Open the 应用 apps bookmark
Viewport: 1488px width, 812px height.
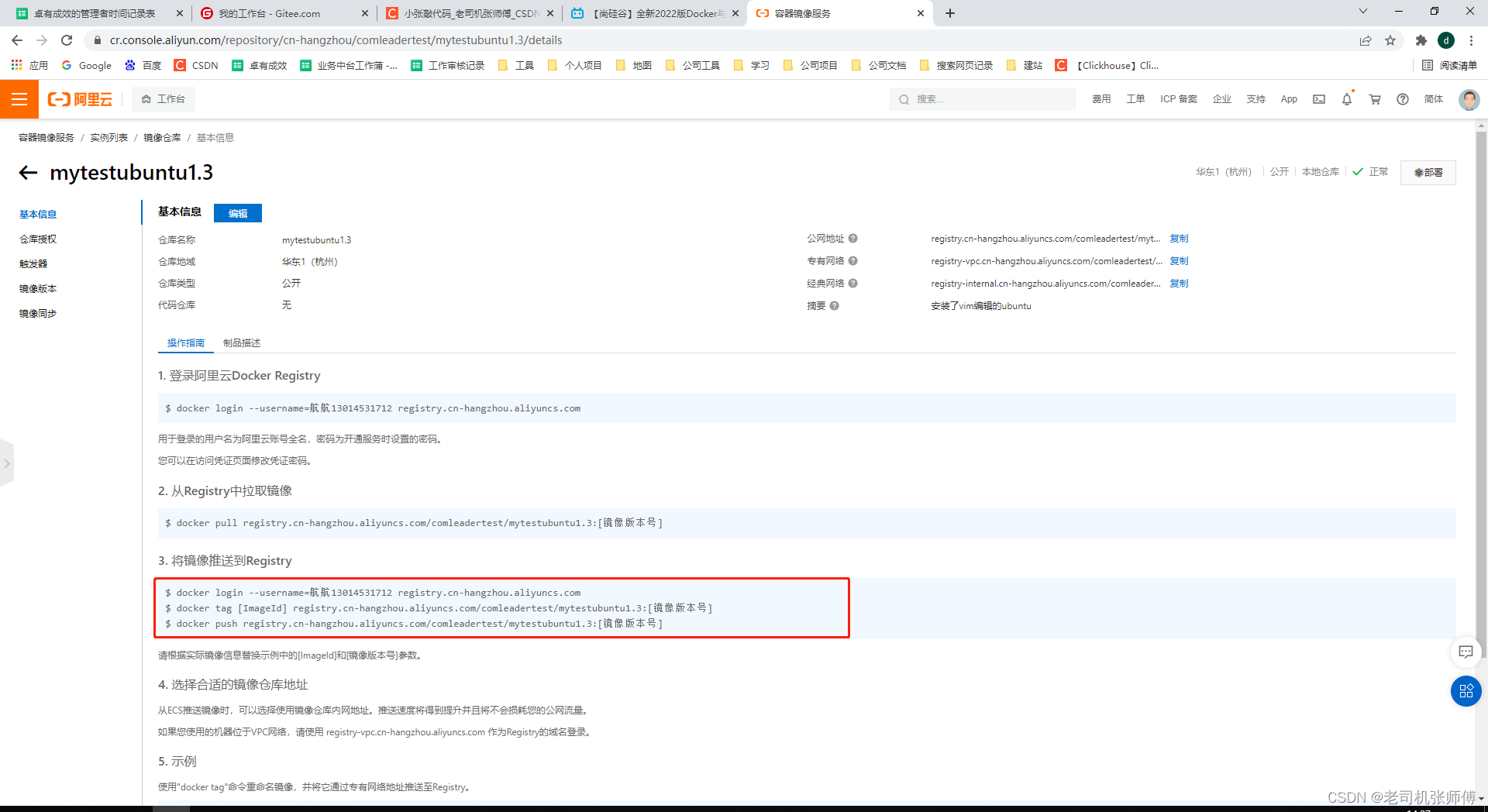click(x=29, y=66)
